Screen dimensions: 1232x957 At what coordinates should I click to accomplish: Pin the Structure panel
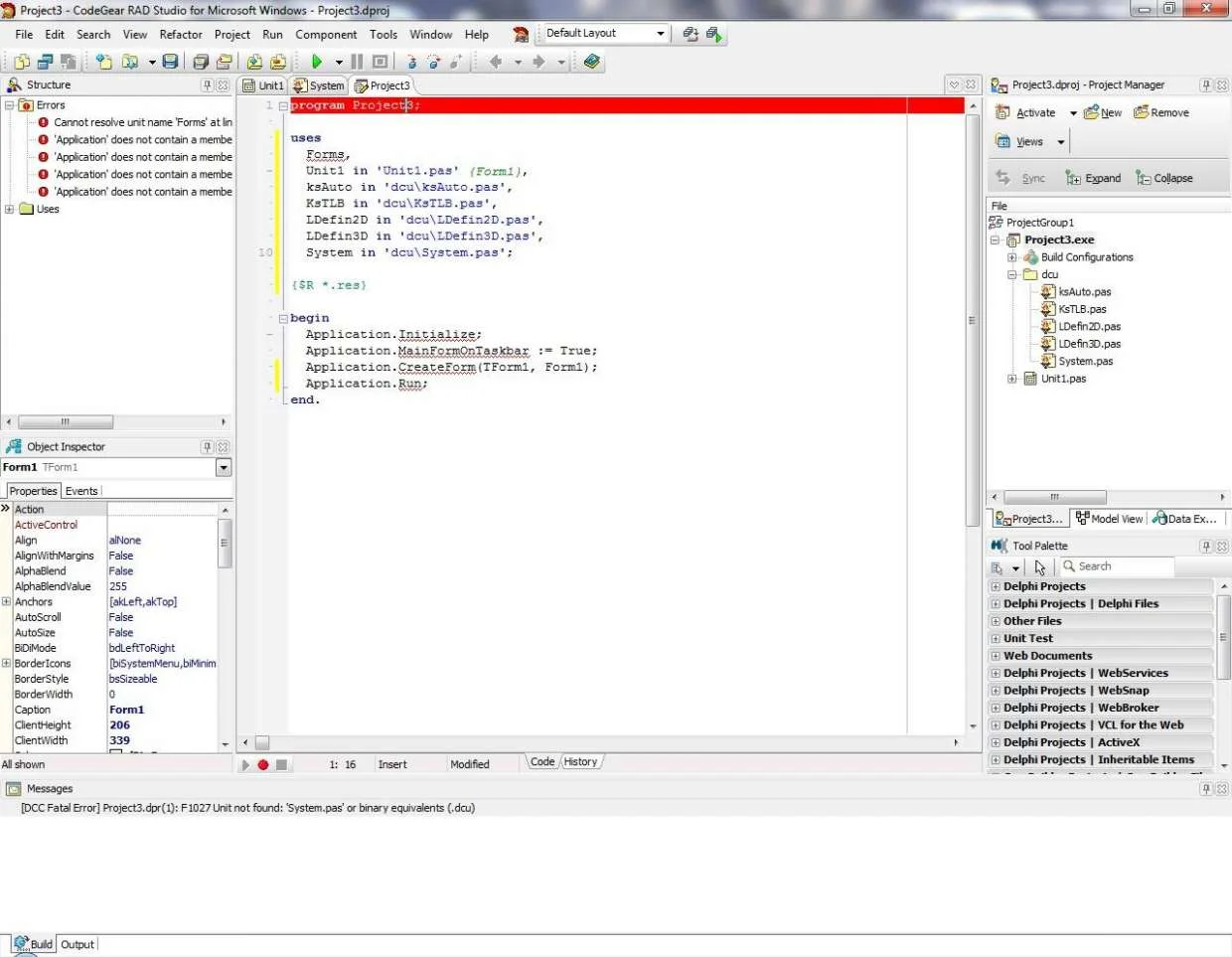[208, 85]
